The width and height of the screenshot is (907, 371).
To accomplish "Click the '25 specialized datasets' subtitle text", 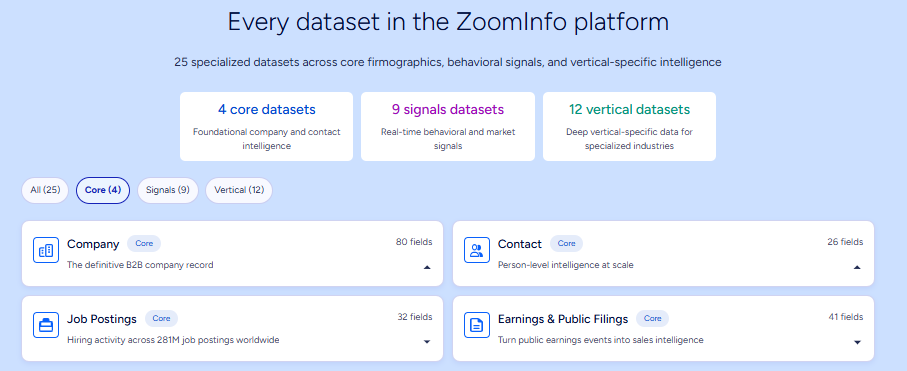I will 448,62.
